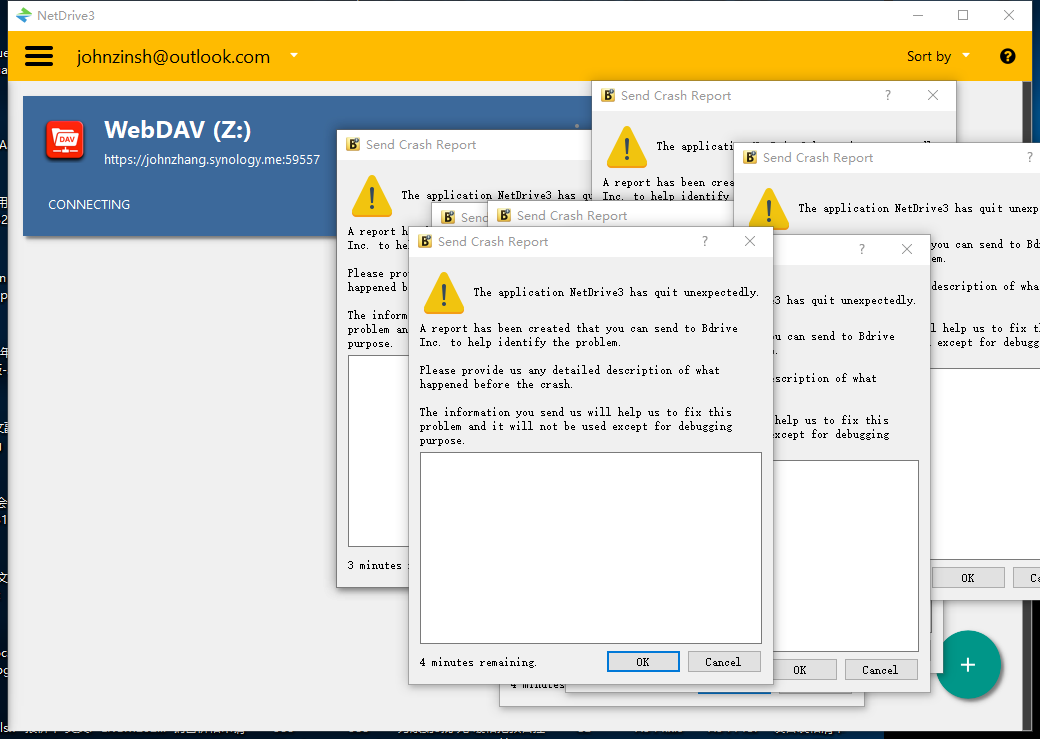Open the NetDrive3 hamburger menu
Image resolution: width=1040 pixels, height=739 pixels.
[x=38, y=56]
